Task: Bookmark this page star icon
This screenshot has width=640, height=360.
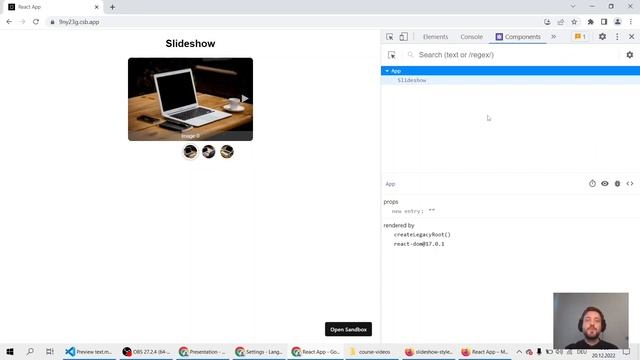Action: click(x=574, y=22)
